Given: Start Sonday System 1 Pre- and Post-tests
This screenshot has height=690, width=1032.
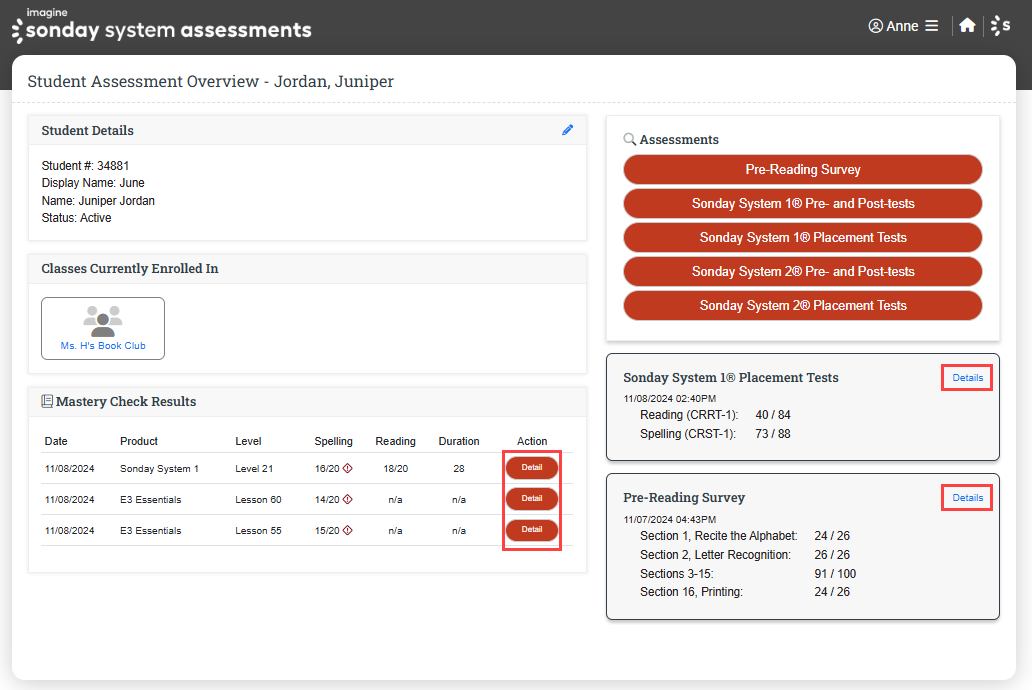Looking at the screenshot, I should coord(802,203).
